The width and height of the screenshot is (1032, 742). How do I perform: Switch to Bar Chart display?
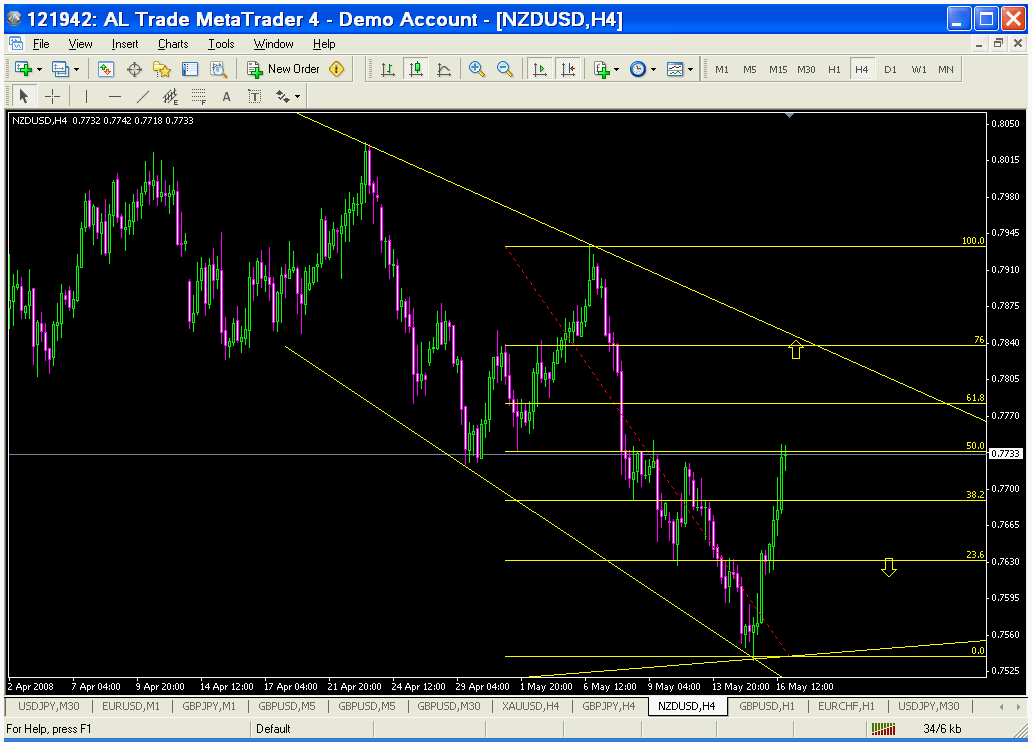point(388,69)
